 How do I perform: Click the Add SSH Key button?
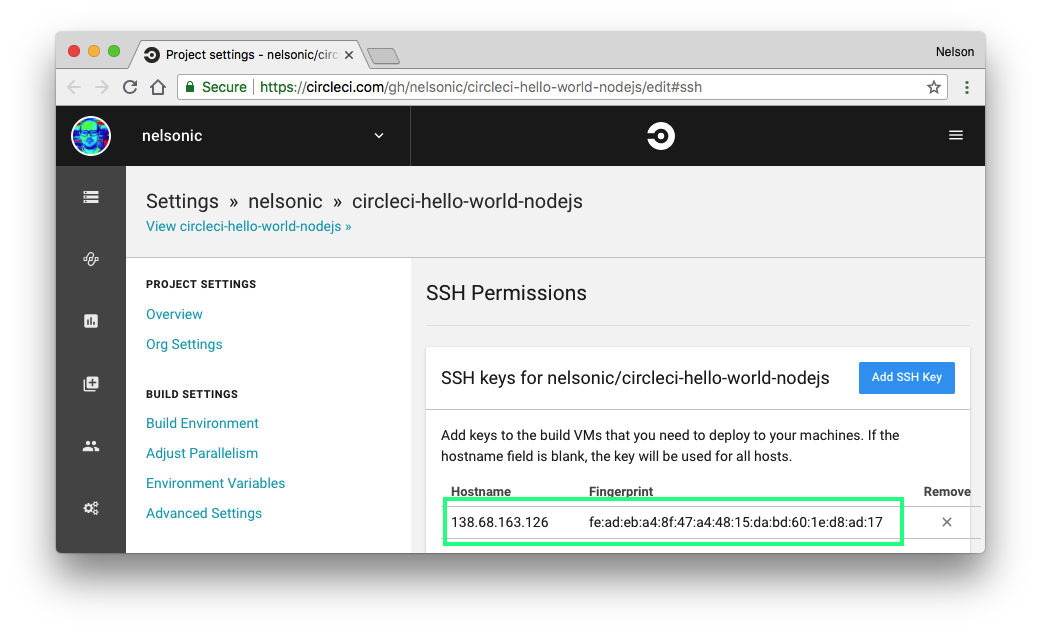click(x=906, y=378)
